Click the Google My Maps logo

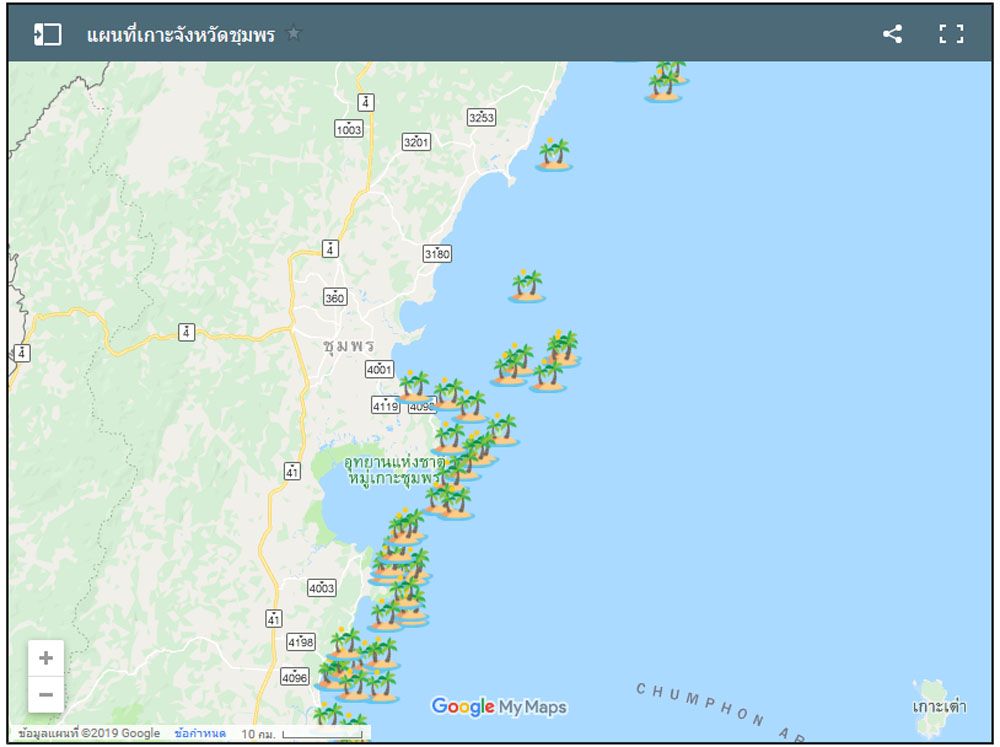pos(499,707)
